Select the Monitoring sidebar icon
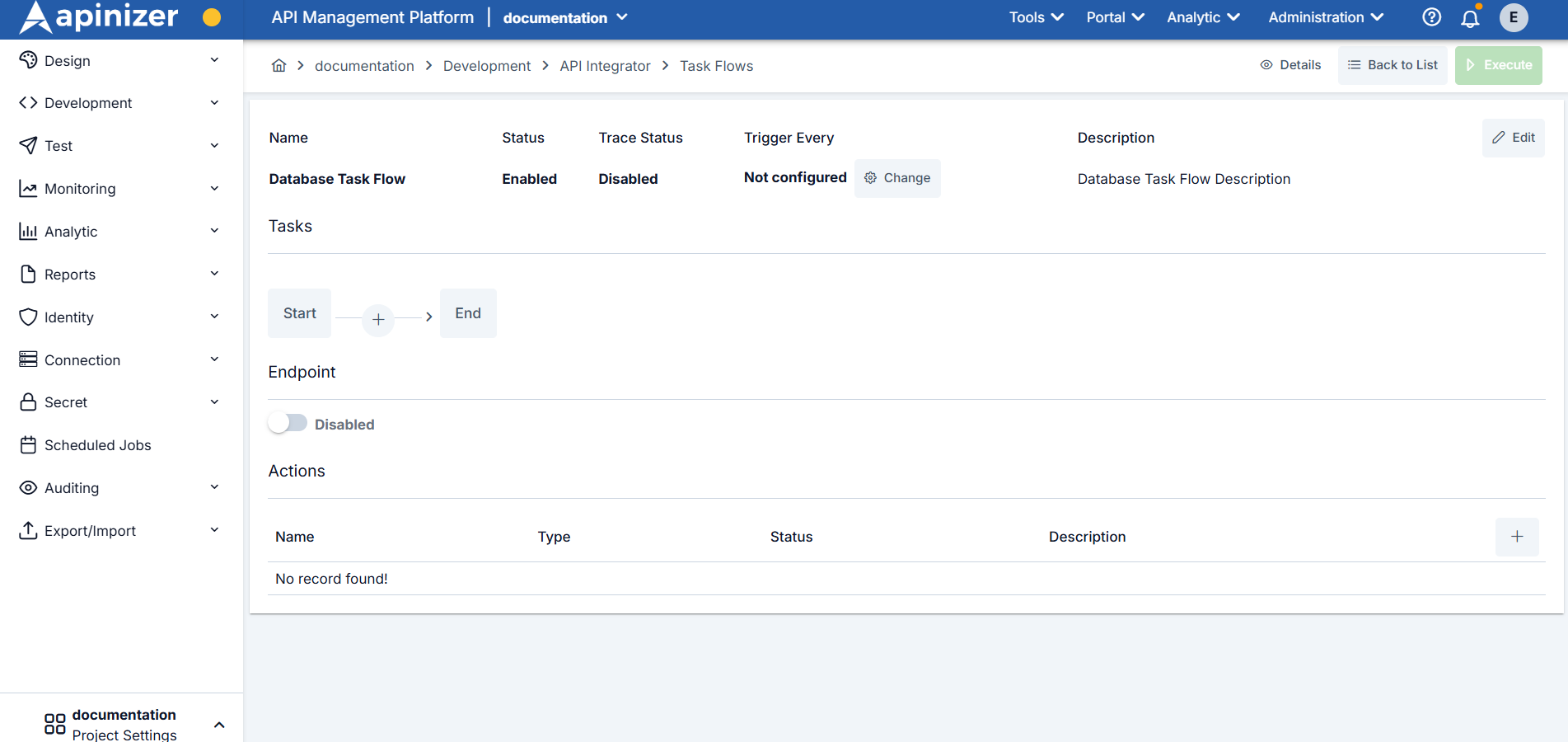Viewport: 1568px width, 742px height. pyautogui.click(x=28, y=188)
